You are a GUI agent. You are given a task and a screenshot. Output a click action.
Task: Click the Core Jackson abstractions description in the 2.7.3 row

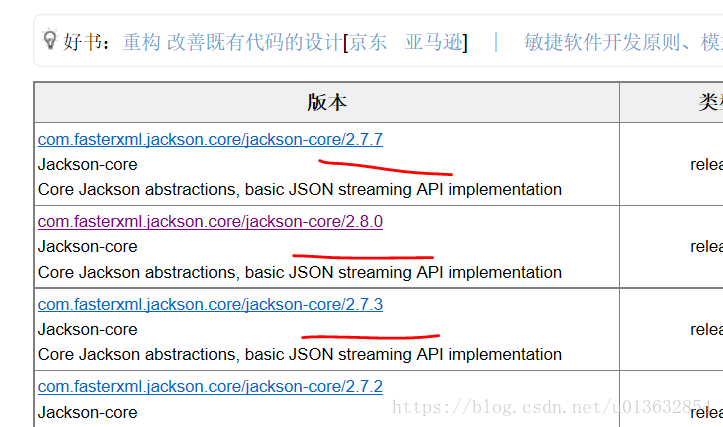300,355
